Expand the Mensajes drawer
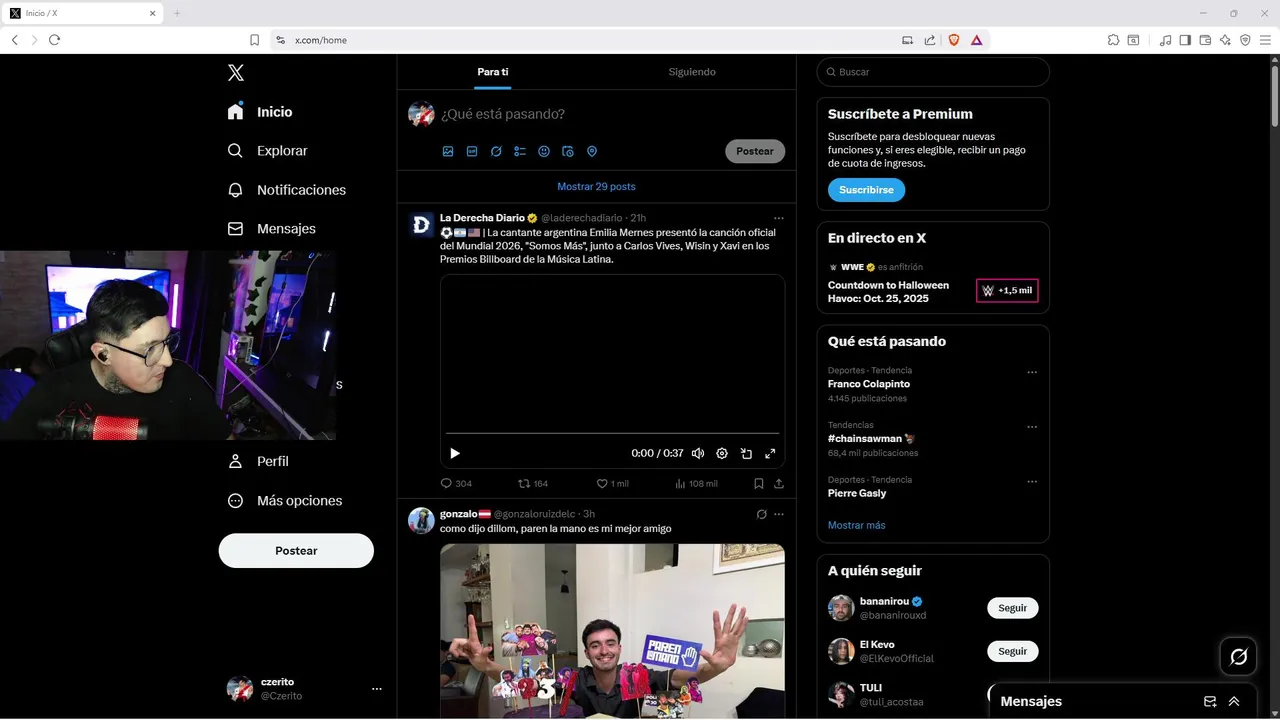This screenshot has height=720, width=1280. pyautogui.click(x=1234, y=702)
